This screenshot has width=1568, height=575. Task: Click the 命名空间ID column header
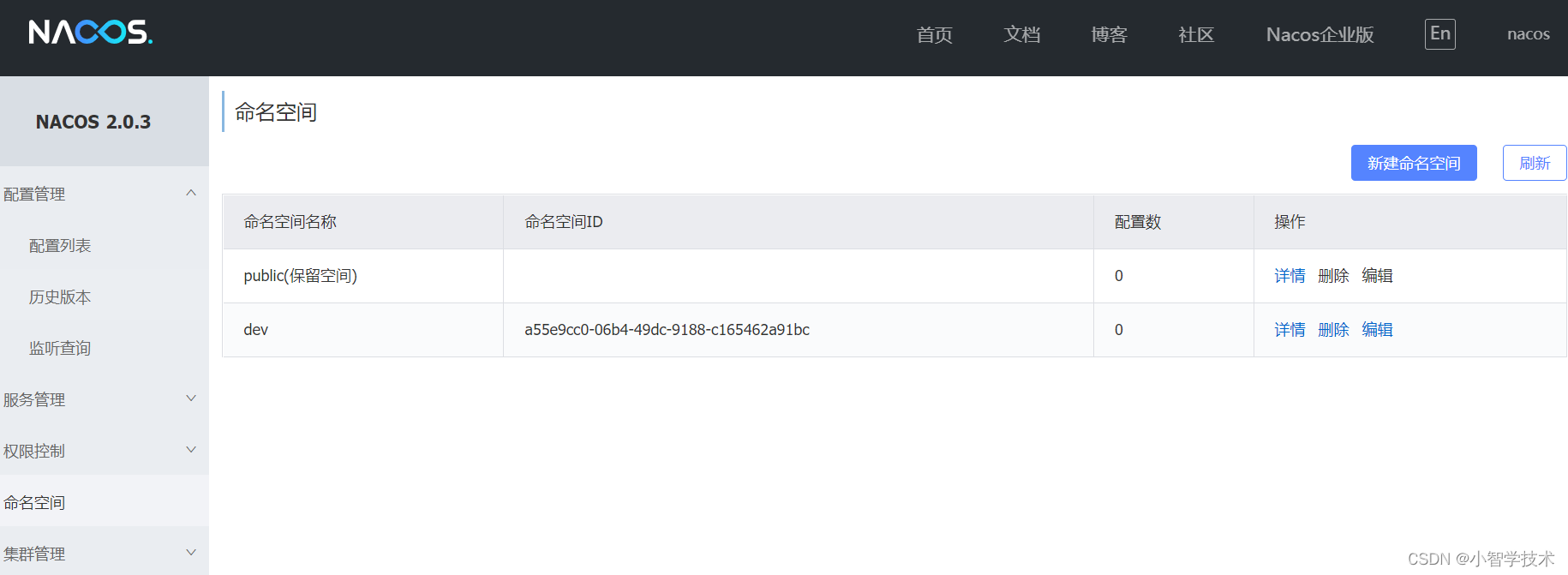(799, 222)
